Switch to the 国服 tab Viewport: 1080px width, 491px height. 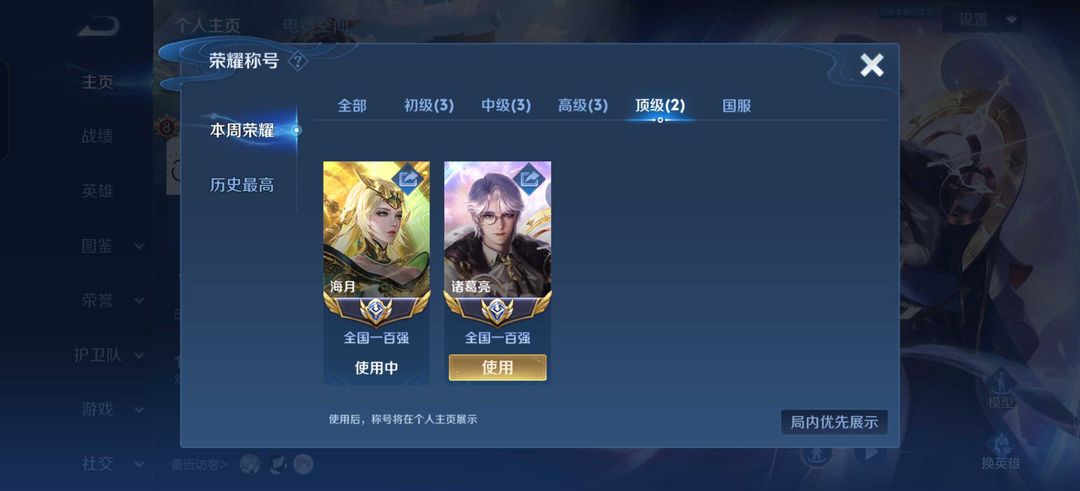pos(736,105)
